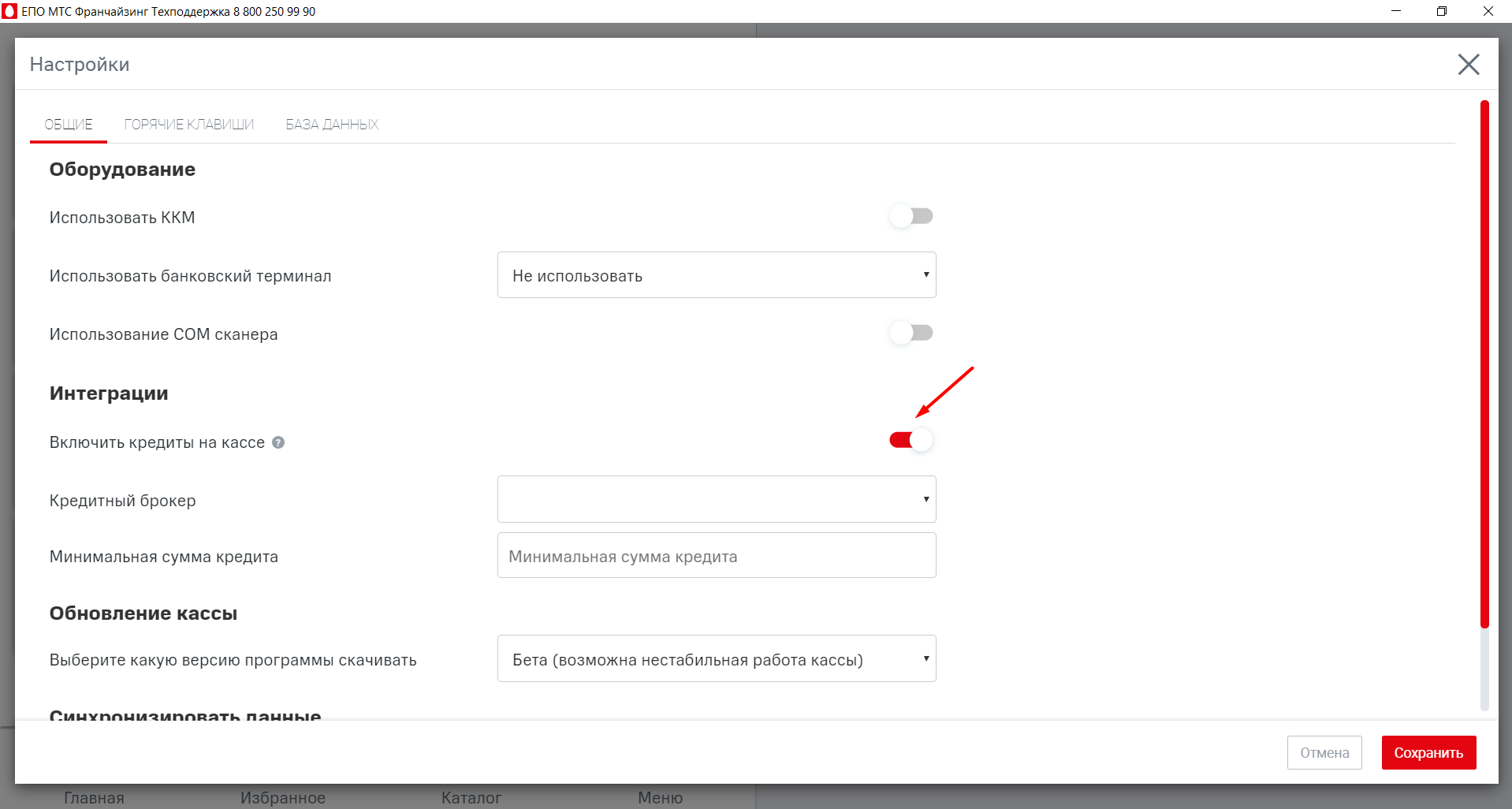Disable Включить кредиты на кассе switch

point(911,440)
